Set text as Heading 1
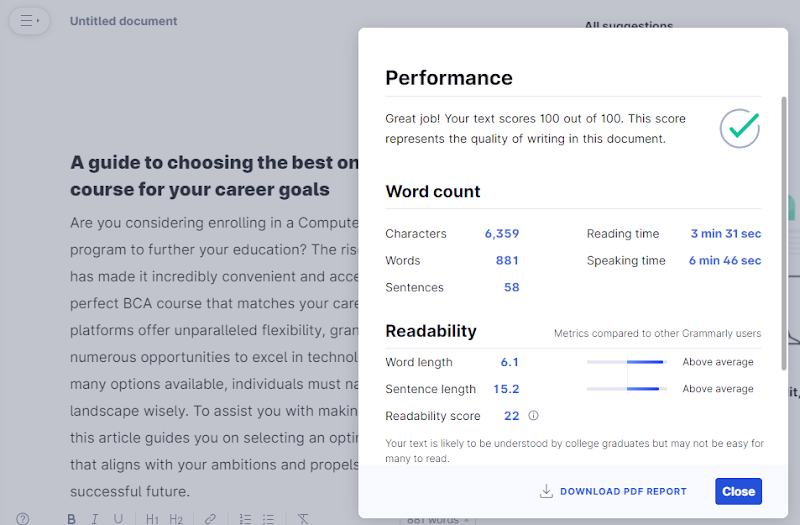Image resolution: width=800 pixels, height=525 pixels. pyautogui.click(x=152, y=519)
